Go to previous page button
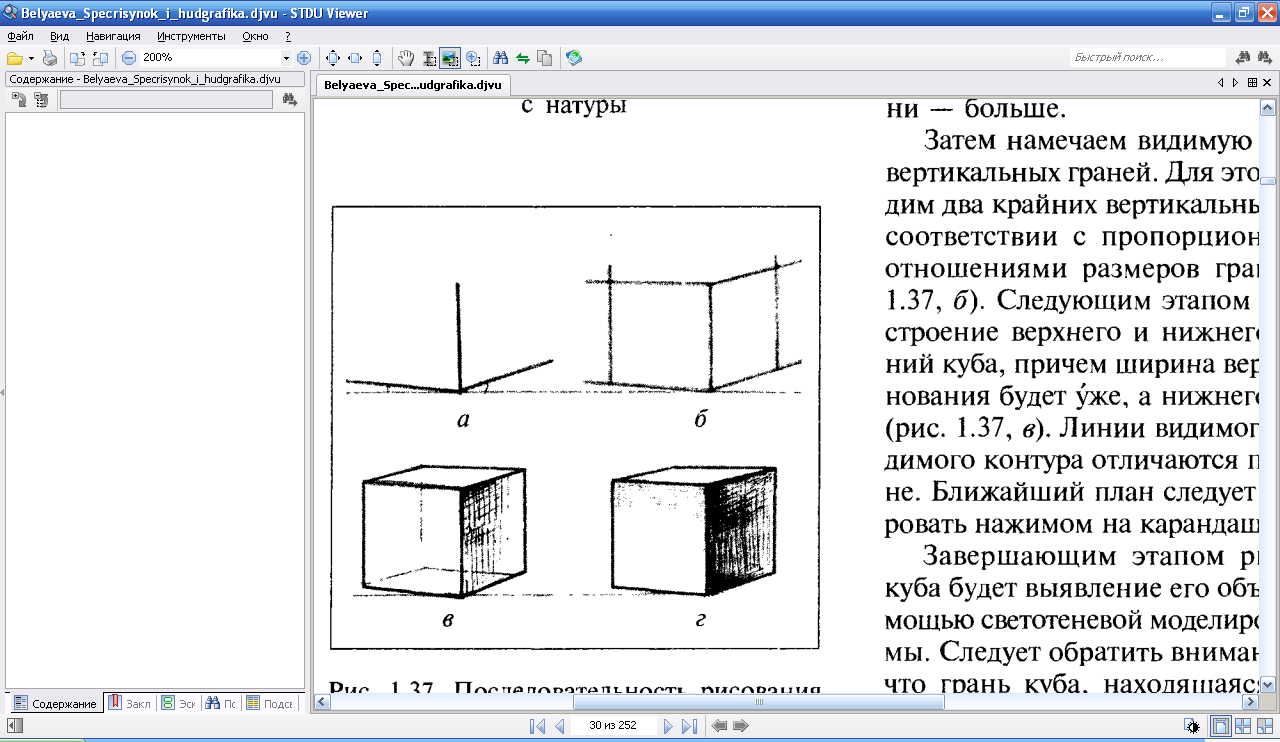Screen dimensions: 1280x742 coord(560,726)
